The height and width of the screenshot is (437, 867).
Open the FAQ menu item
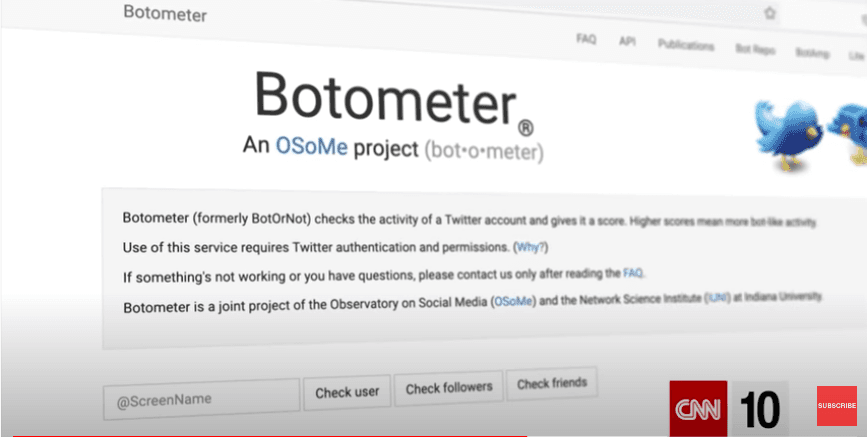(x=586, y=39)
